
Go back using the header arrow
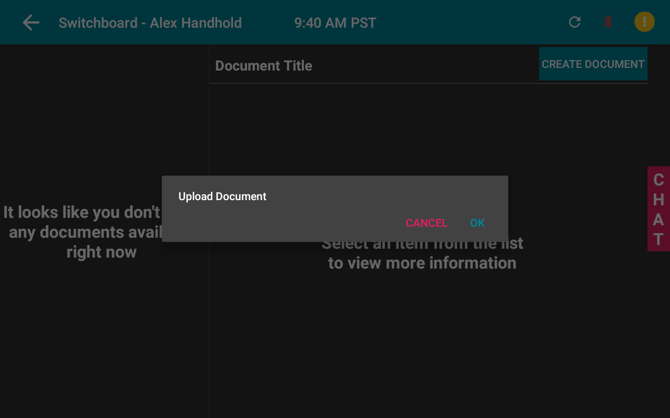tap(31, 23)
